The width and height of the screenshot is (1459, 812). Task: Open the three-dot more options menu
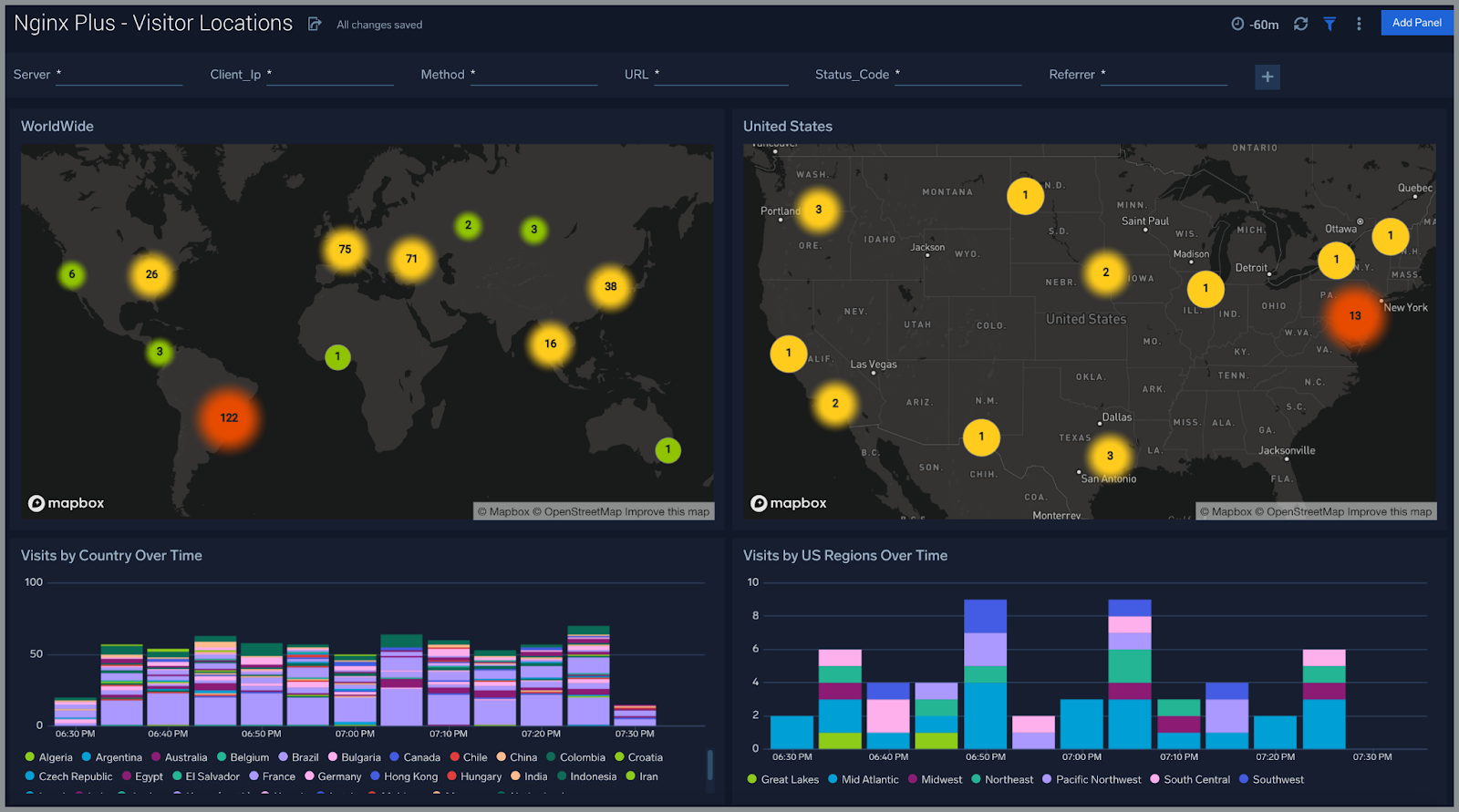(x=1359, y=25)
